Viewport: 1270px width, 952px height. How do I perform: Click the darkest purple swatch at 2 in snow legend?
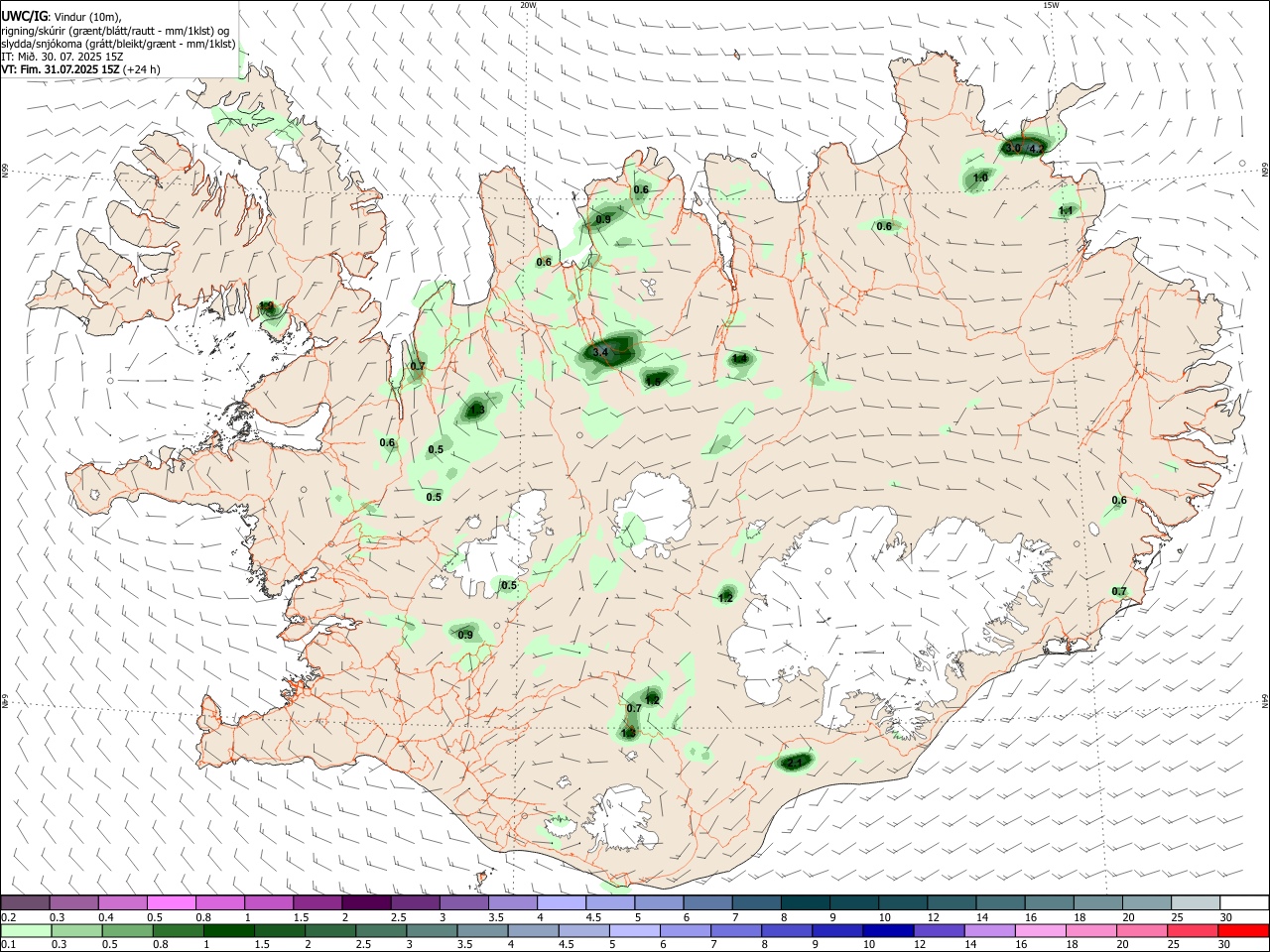pos(365,903)
